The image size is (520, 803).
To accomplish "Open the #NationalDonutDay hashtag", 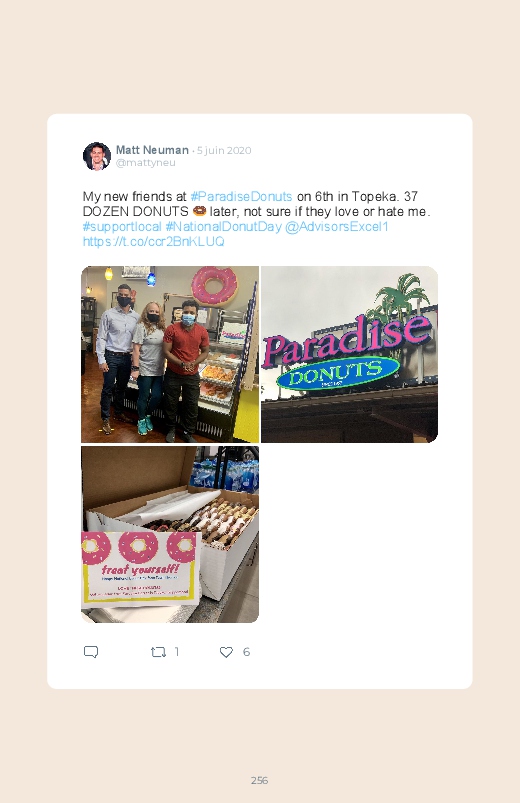I will [223, 226].
